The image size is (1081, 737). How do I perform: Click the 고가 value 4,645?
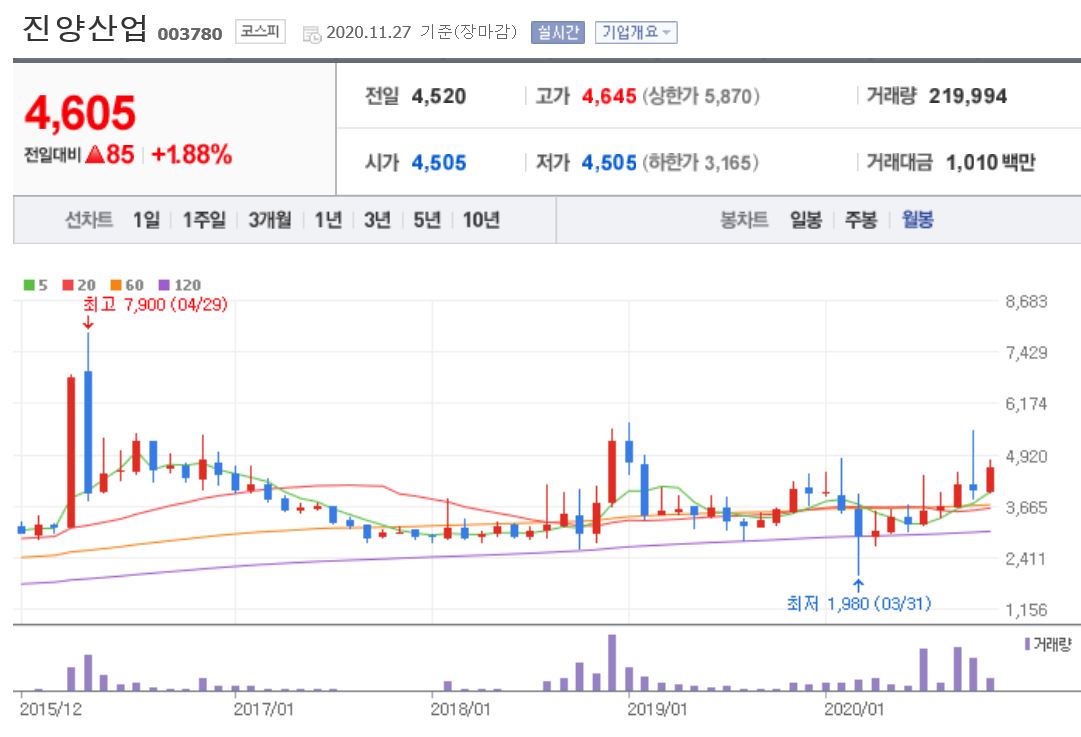[x=609, y=96]
